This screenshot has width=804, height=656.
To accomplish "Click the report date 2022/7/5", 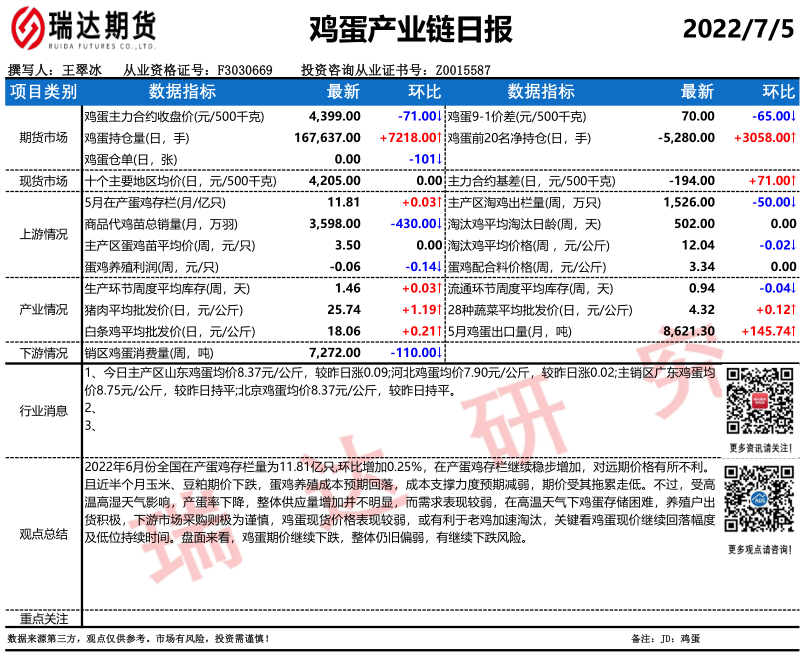I will coord(738,29).
